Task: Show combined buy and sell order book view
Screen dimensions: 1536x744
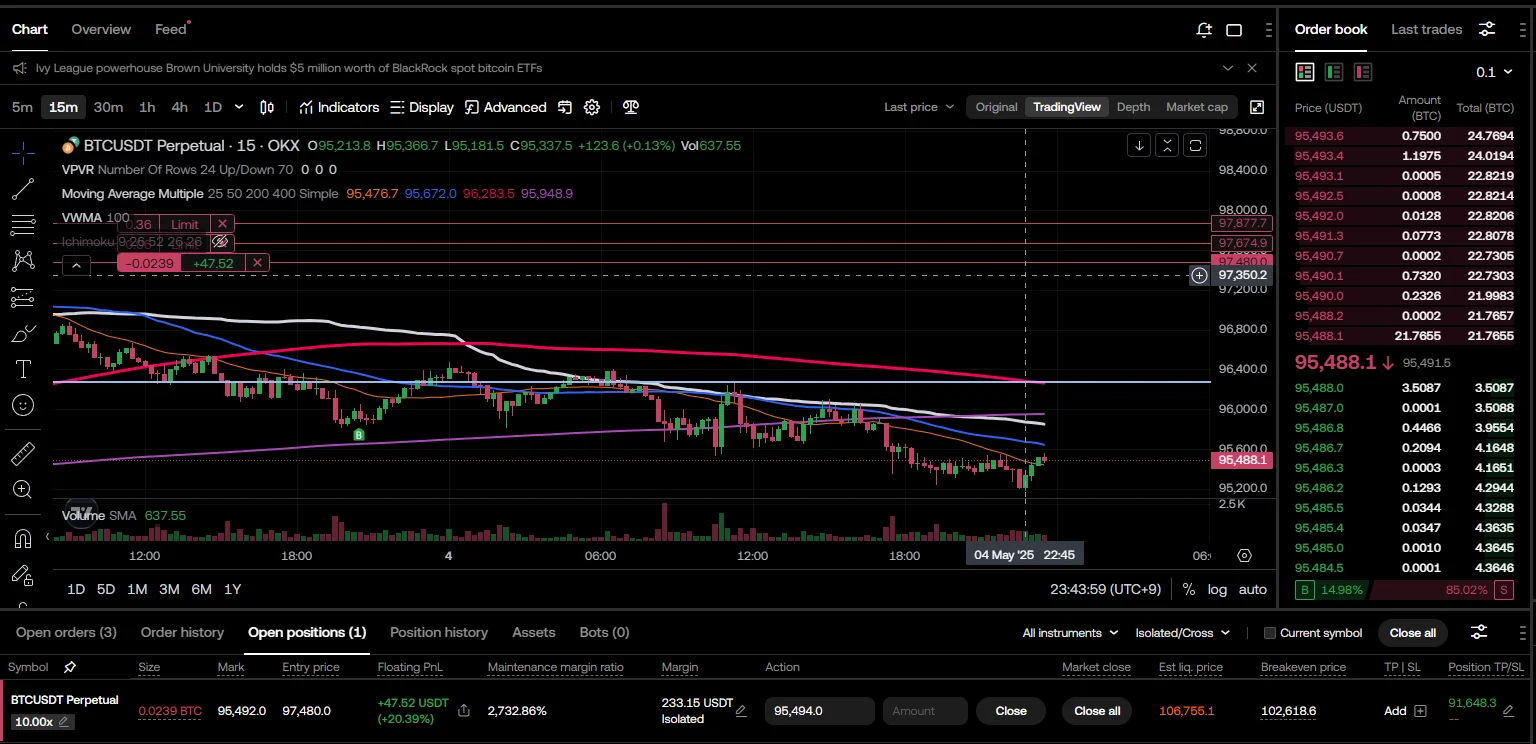Action: (1304, 72)
